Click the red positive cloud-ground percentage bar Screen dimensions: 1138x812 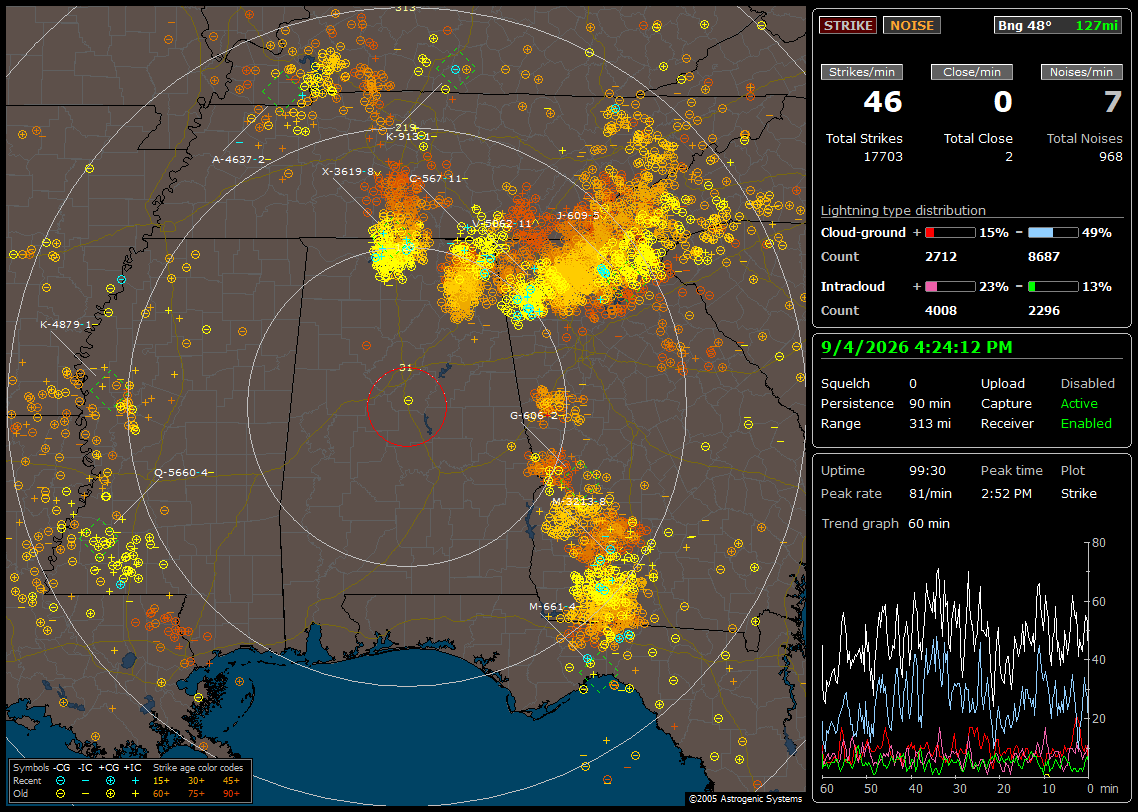pyautogui.click(x=950, y=233)
